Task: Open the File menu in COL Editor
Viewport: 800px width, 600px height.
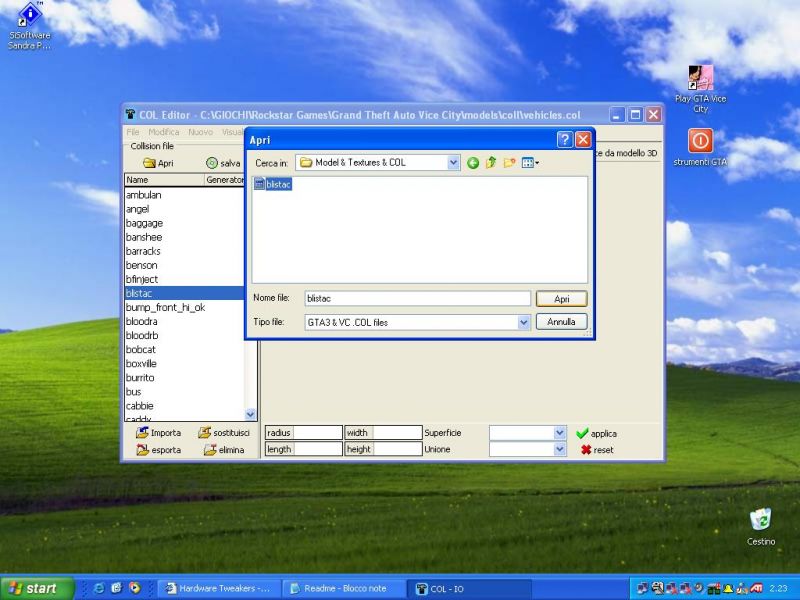Action: [x=133, y=132]
